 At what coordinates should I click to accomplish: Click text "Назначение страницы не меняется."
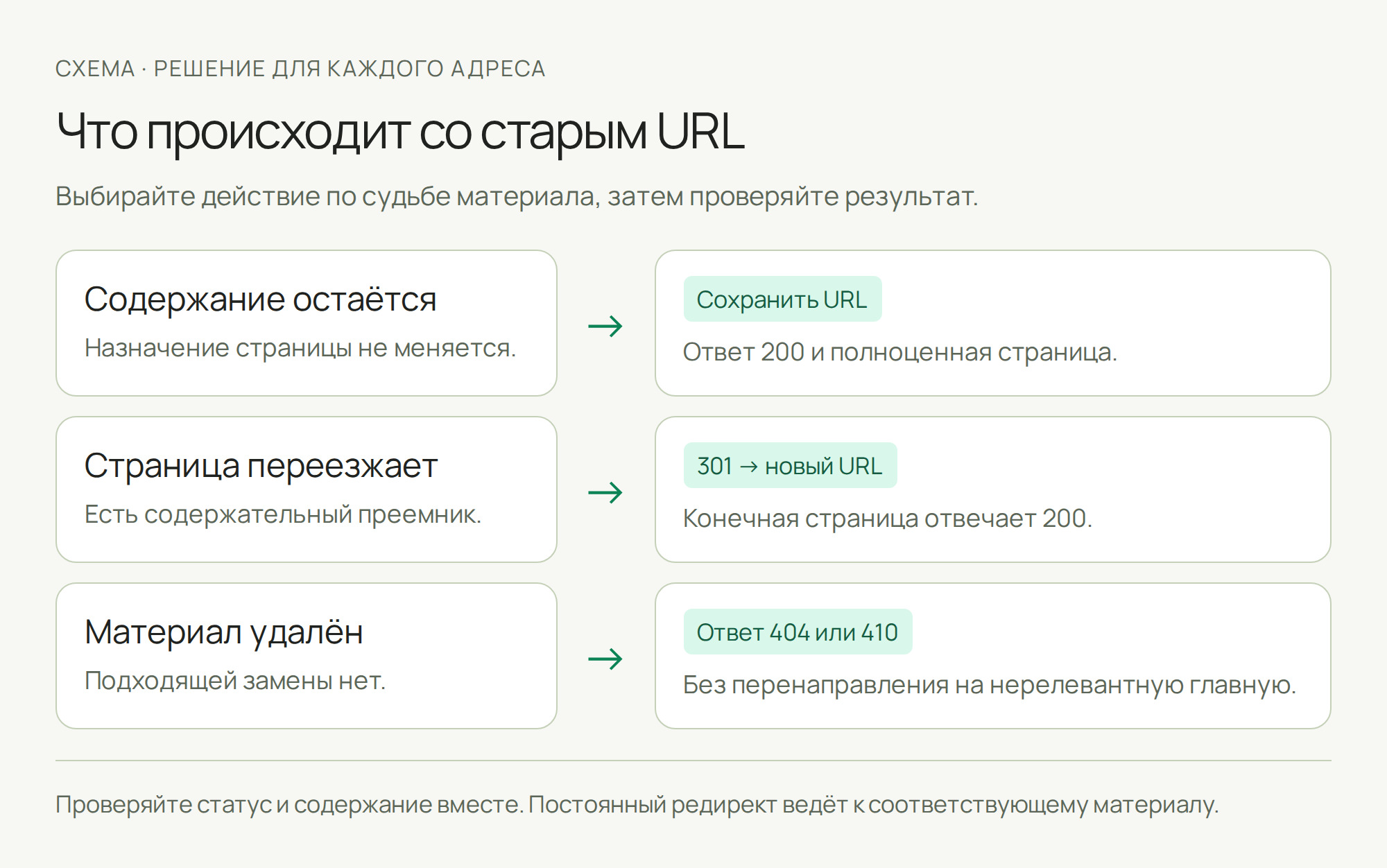click(300, 348)
